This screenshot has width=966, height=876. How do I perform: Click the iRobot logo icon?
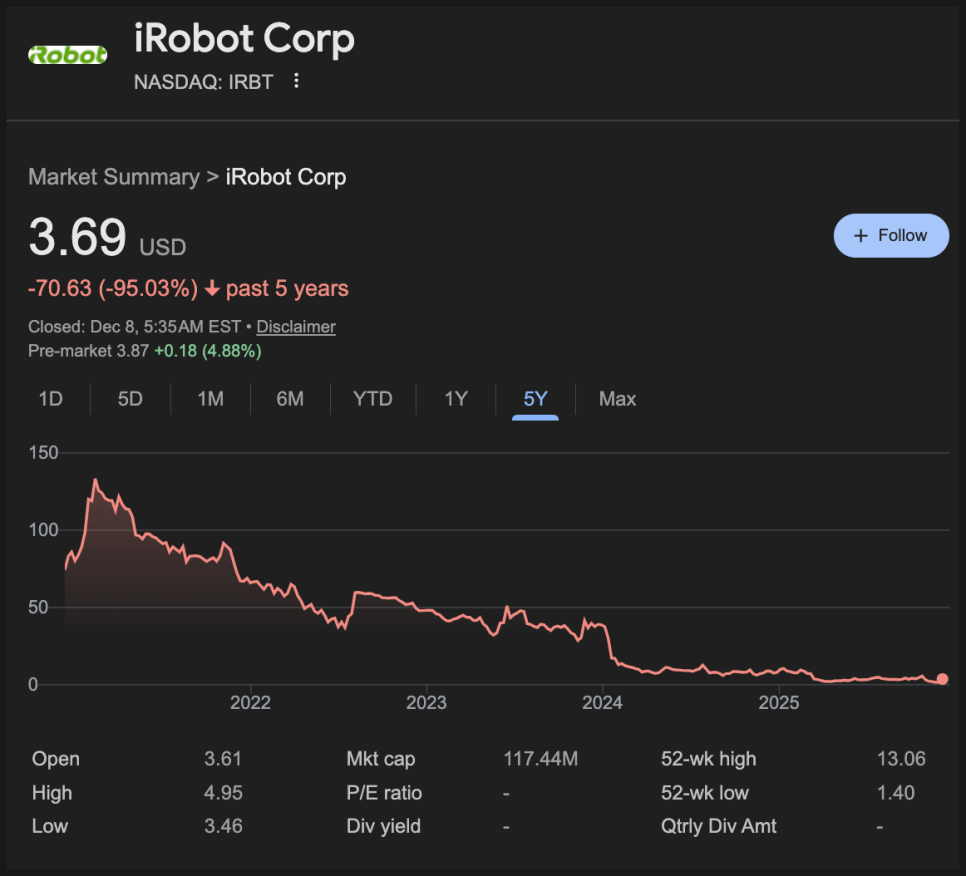68,55
